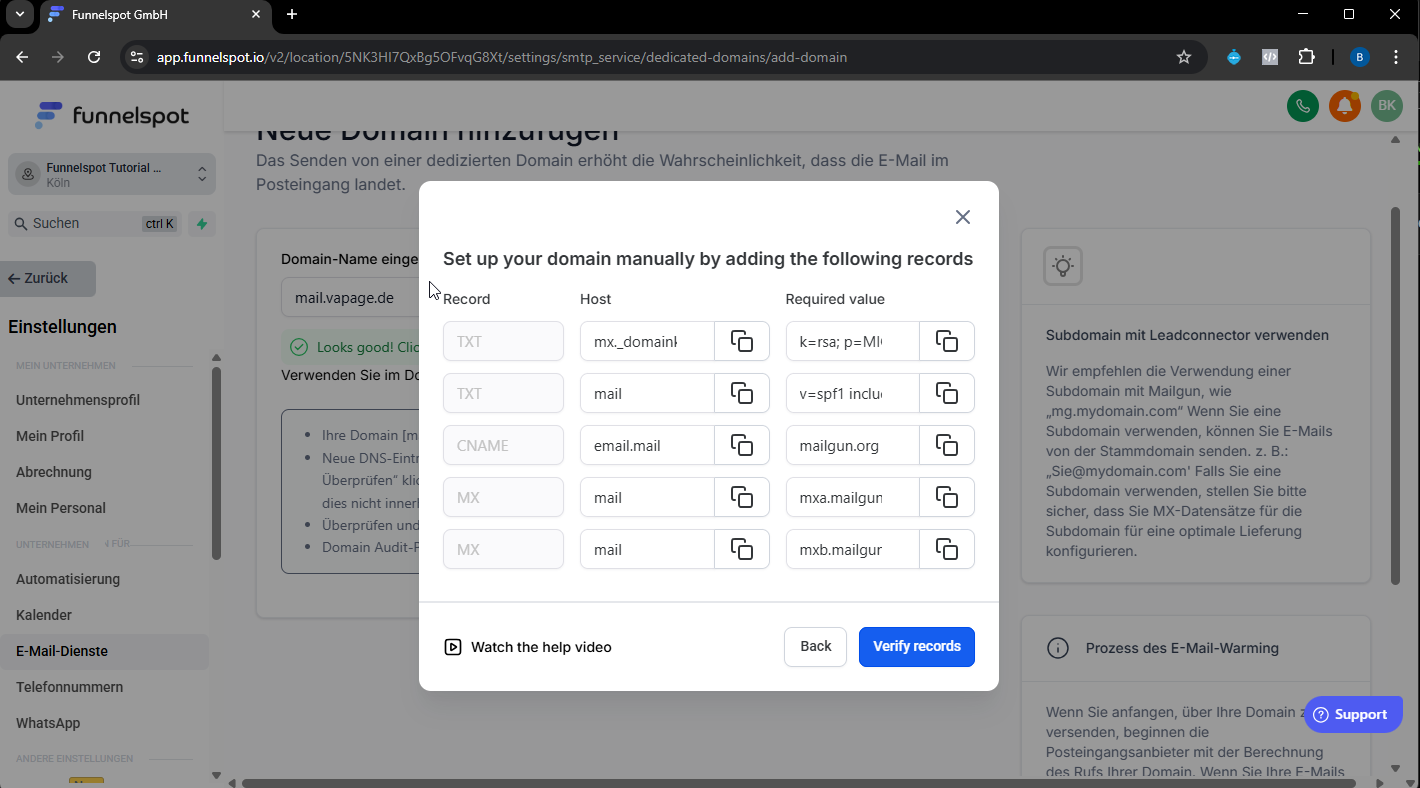
Task: Click the green phone call icon
Action: pos(1302,106)
